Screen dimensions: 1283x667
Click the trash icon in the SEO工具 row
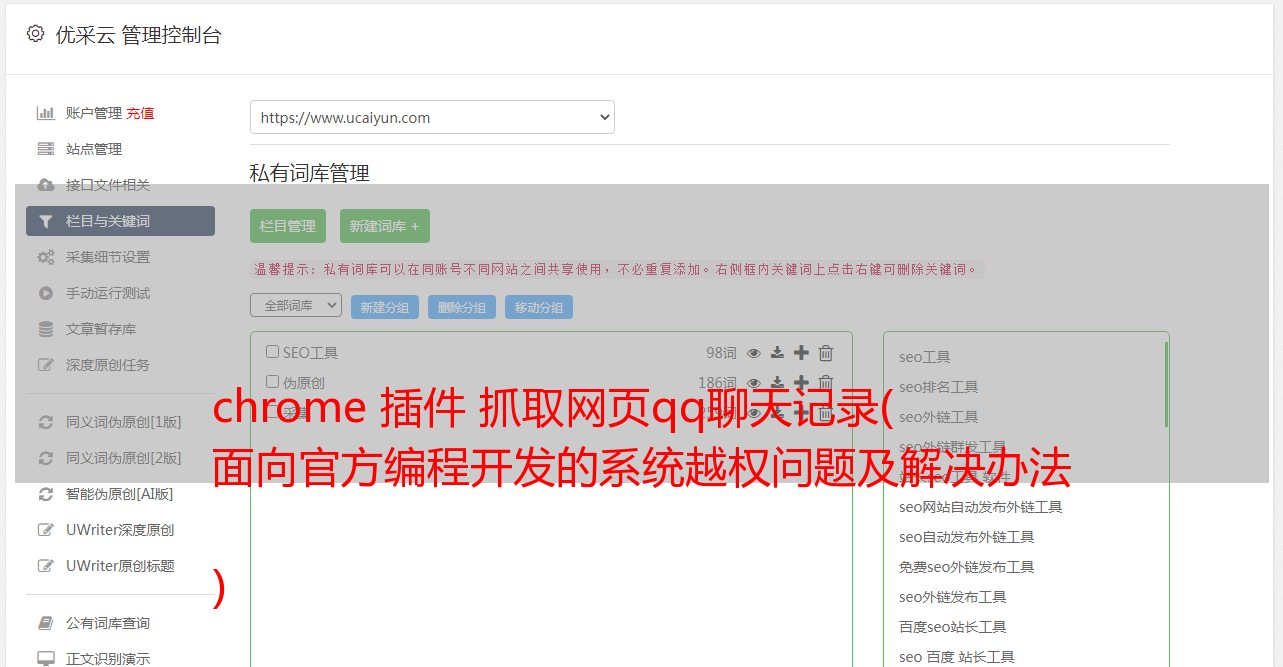[825, 353]
